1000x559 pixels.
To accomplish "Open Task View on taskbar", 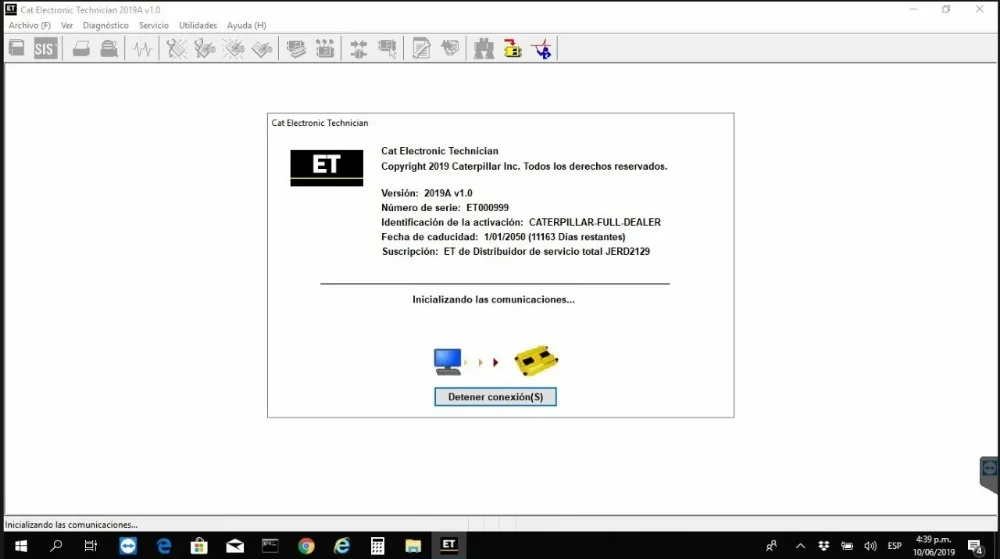I will tap(91, 546).
